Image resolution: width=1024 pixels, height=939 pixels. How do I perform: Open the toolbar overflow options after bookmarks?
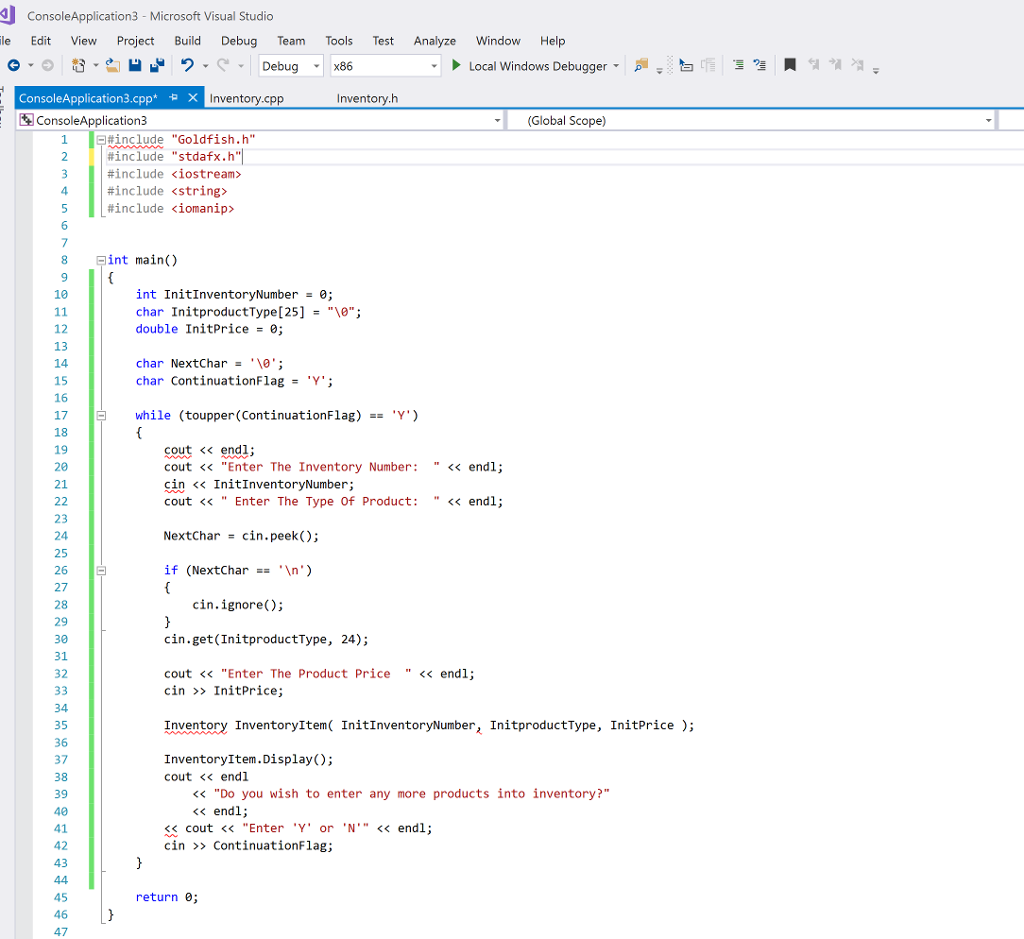(x=876, y=69)
